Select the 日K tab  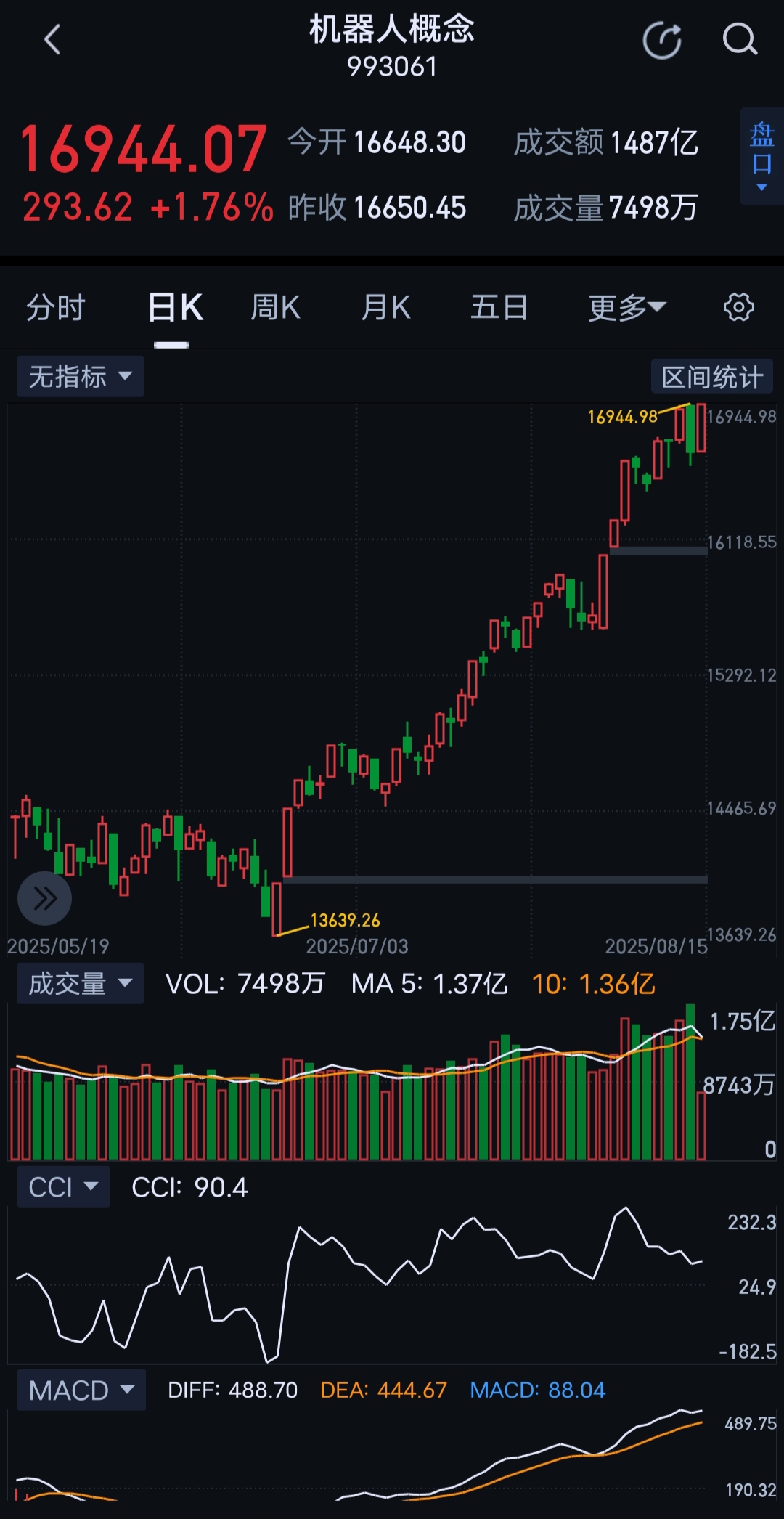click(x=175, y=308)
